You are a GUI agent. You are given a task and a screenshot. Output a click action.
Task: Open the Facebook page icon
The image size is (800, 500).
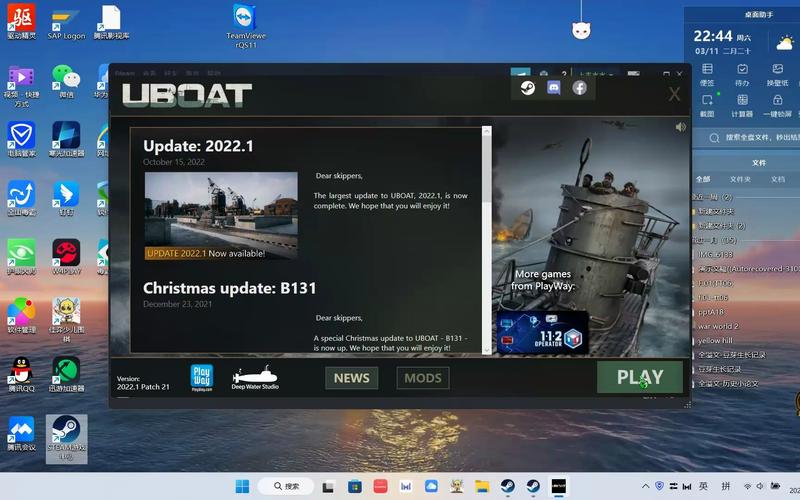pos(579,88)
